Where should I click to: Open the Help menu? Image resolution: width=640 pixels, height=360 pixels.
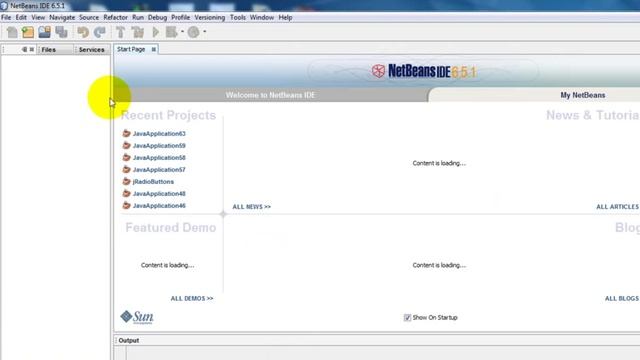(285, 18)
